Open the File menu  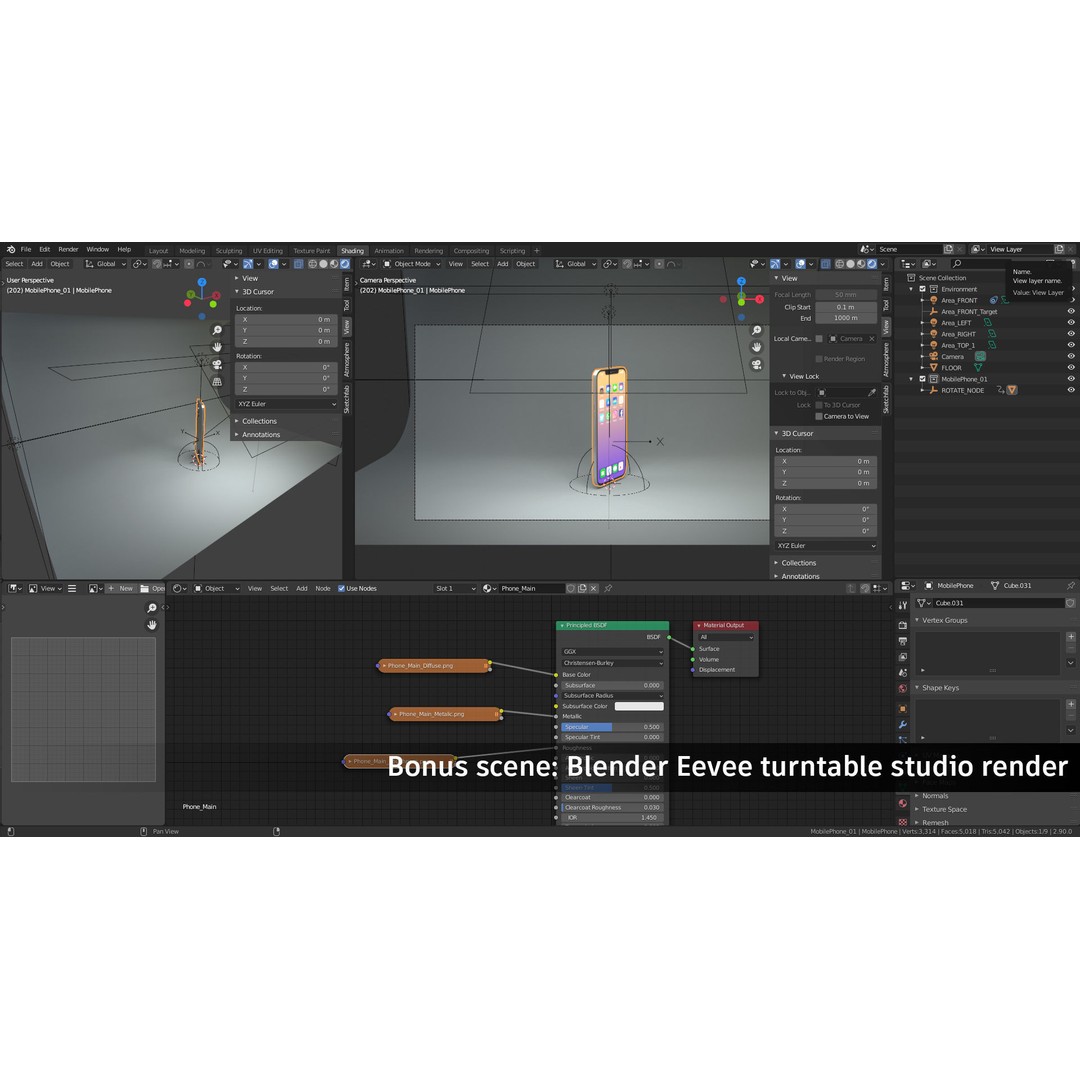pyautogui.click(x=25, y=249)
